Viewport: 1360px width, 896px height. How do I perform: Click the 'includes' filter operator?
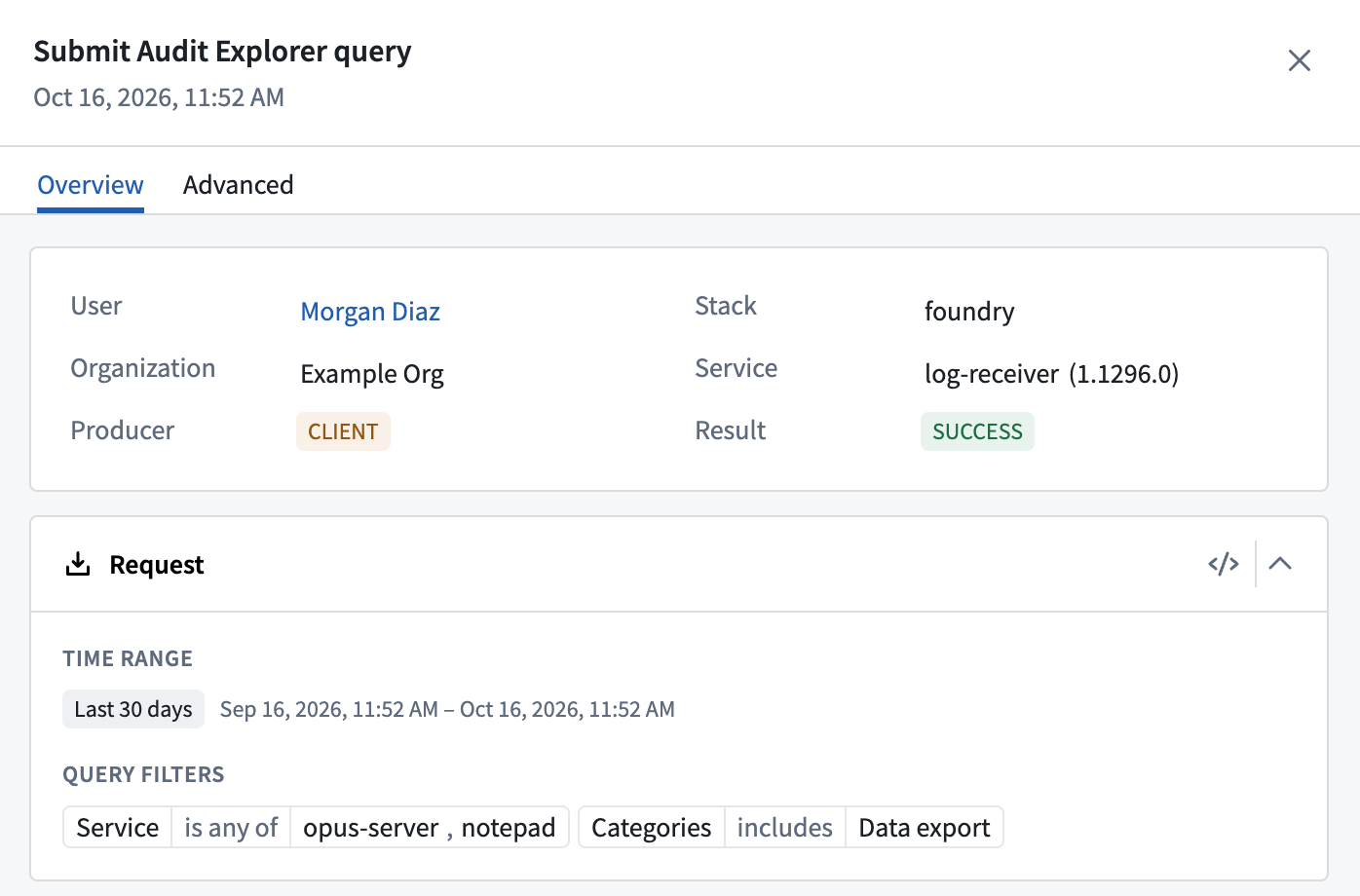(x=785, y=828)
